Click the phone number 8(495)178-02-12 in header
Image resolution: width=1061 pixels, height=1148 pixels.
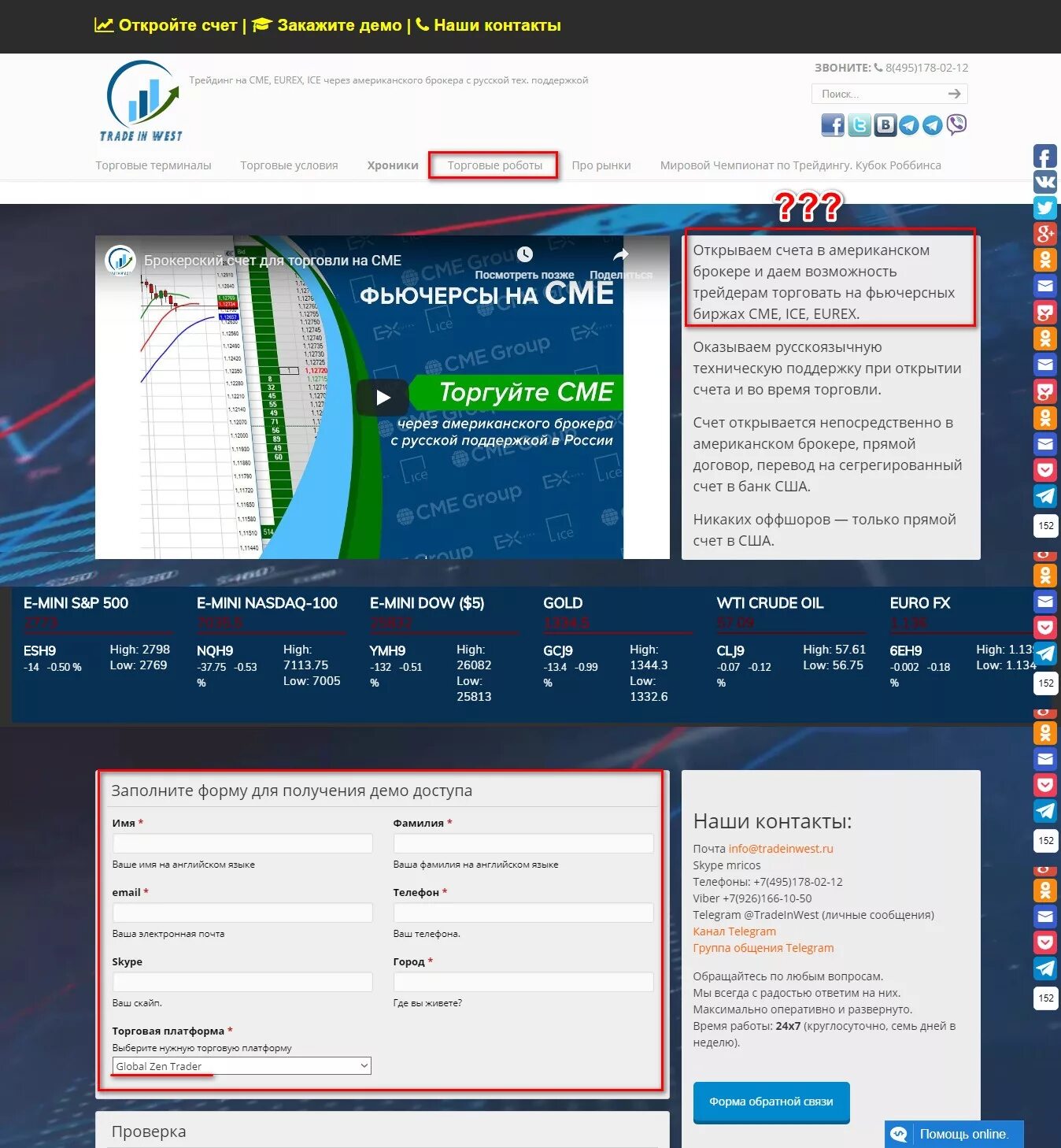(x=926, y=68)
